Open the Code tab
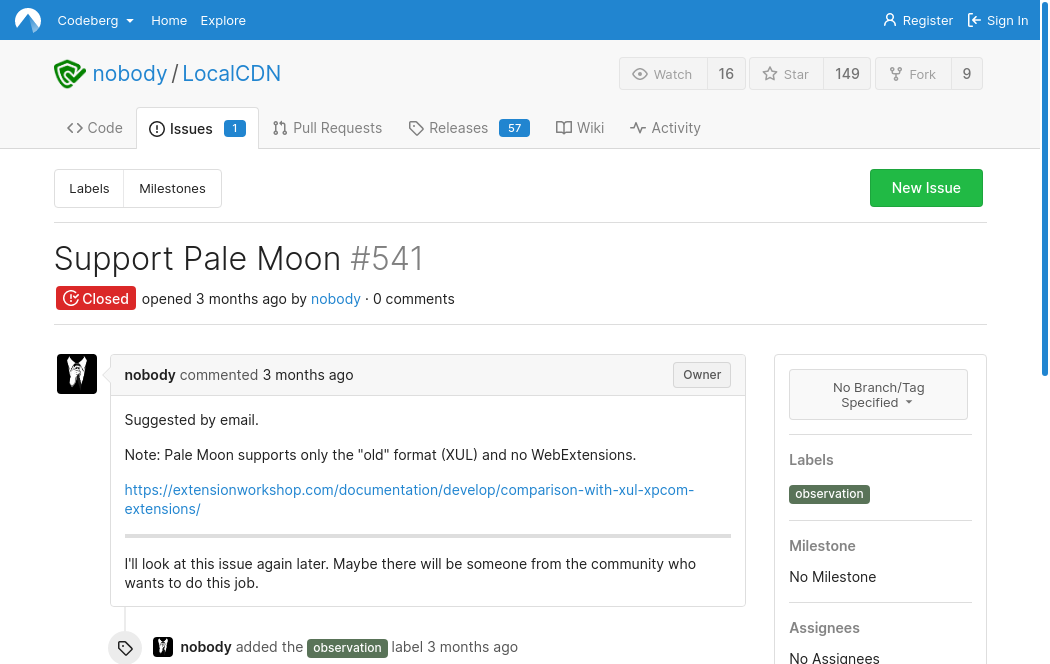The height and width of the screenshot is (664, 1050). 95,128
